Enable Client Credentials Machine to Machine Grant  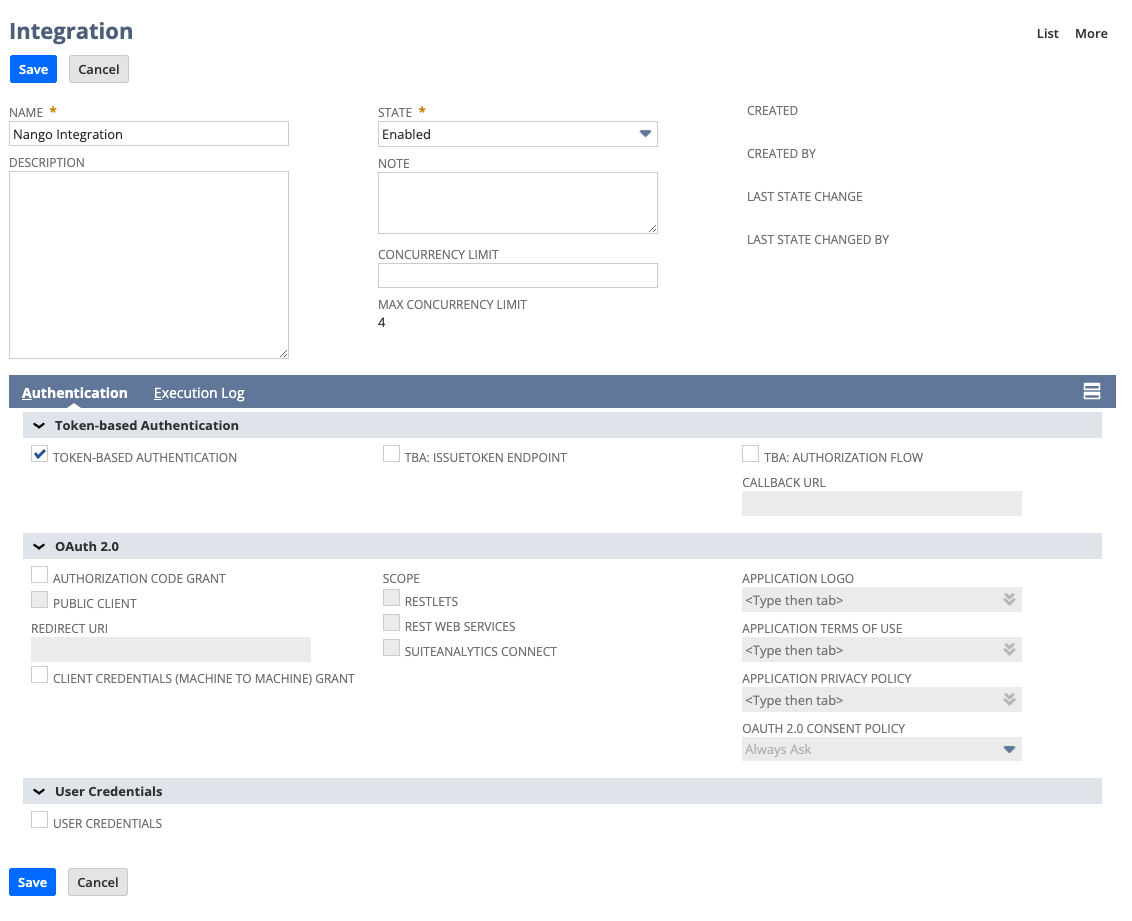(x=40, y=675)
